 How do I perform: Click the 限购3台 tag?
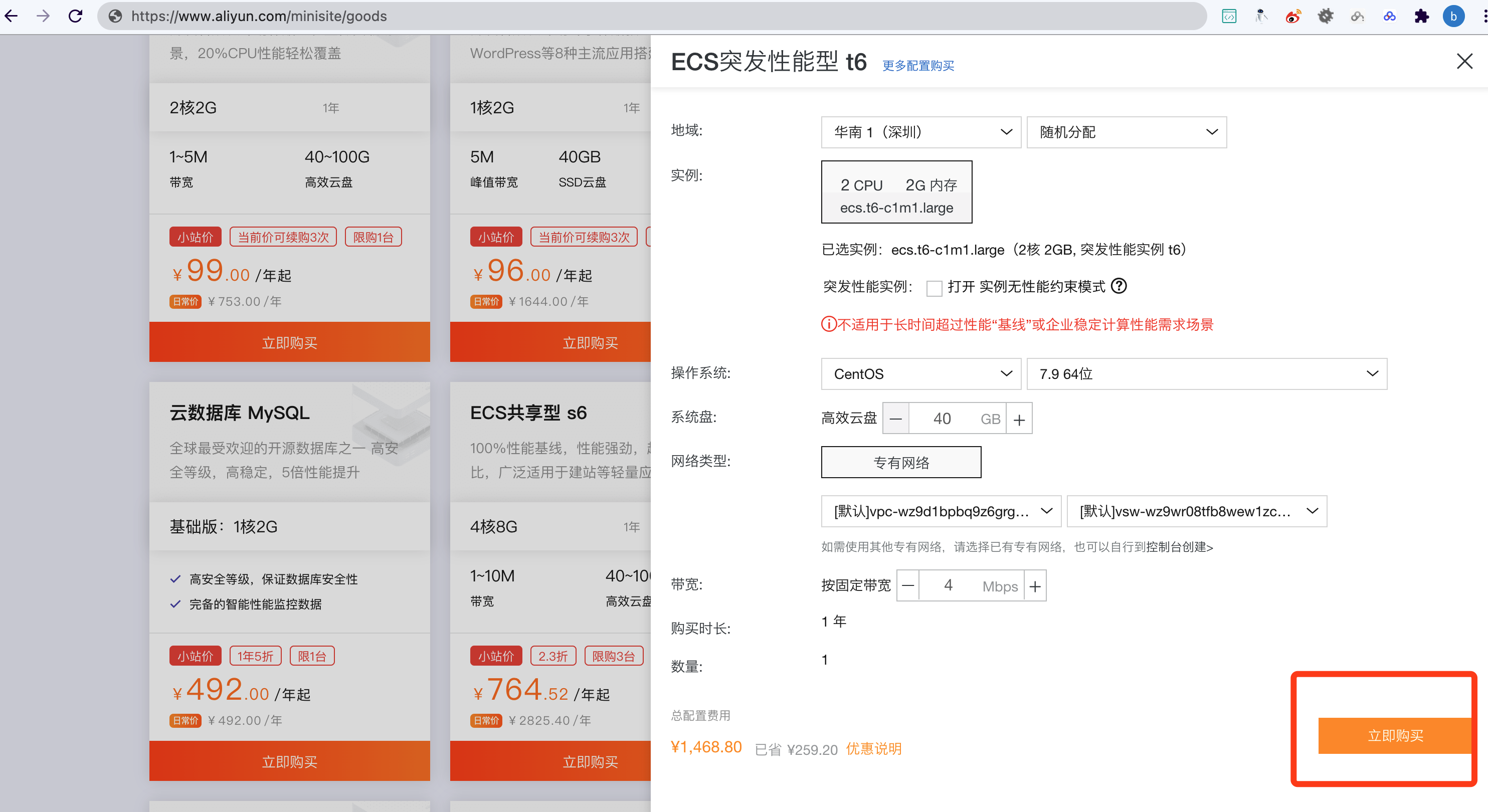614,656
